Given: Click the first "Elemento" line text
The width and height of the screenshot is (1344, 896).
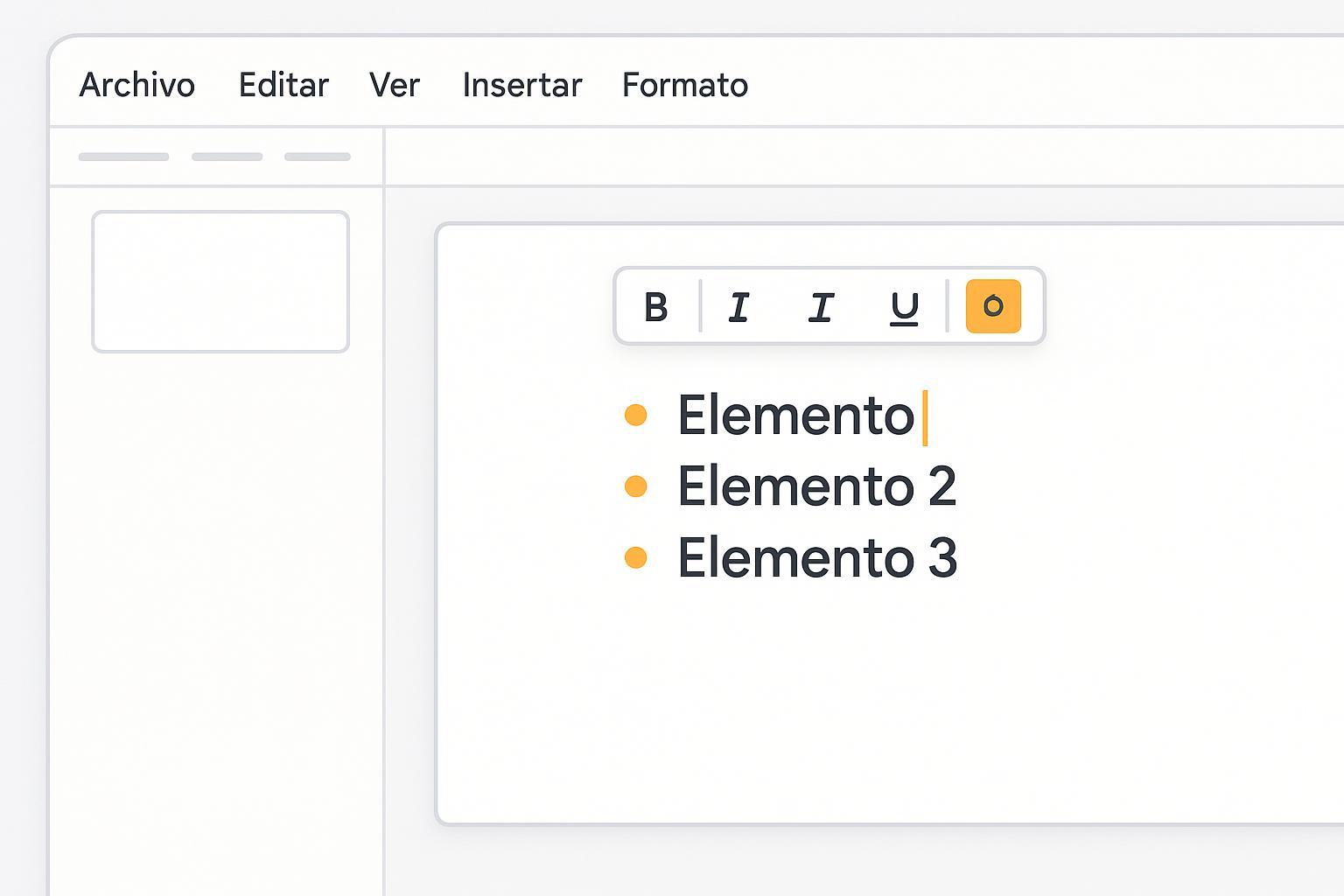Looking at the screenshot, I should (x=794, y=416).
